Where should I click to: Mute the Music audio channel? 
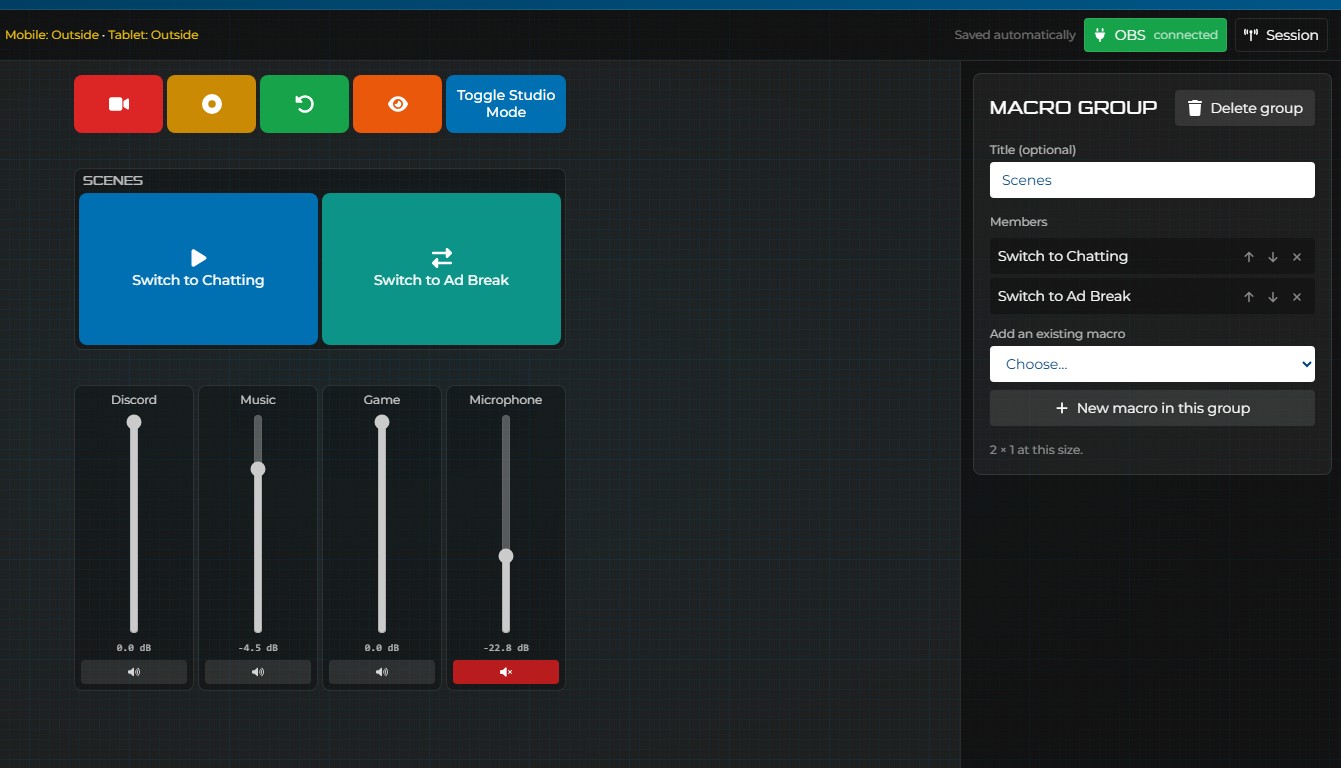(258, 672)
